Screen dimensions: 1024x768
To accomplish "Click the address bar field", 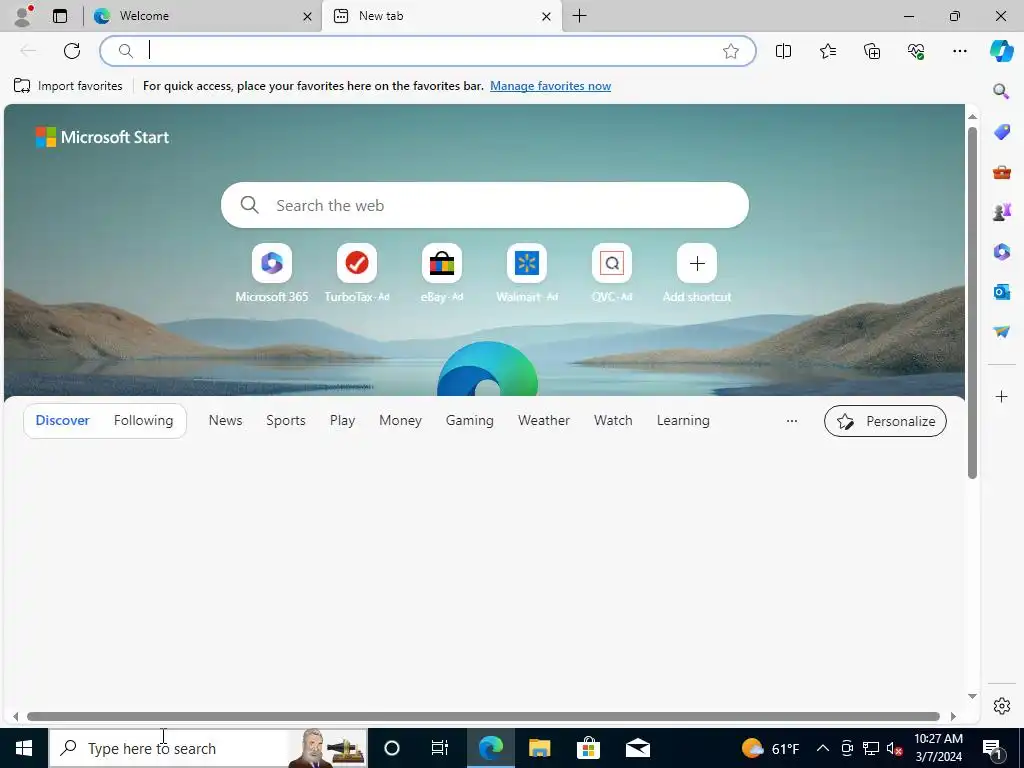I will point(428,51).
